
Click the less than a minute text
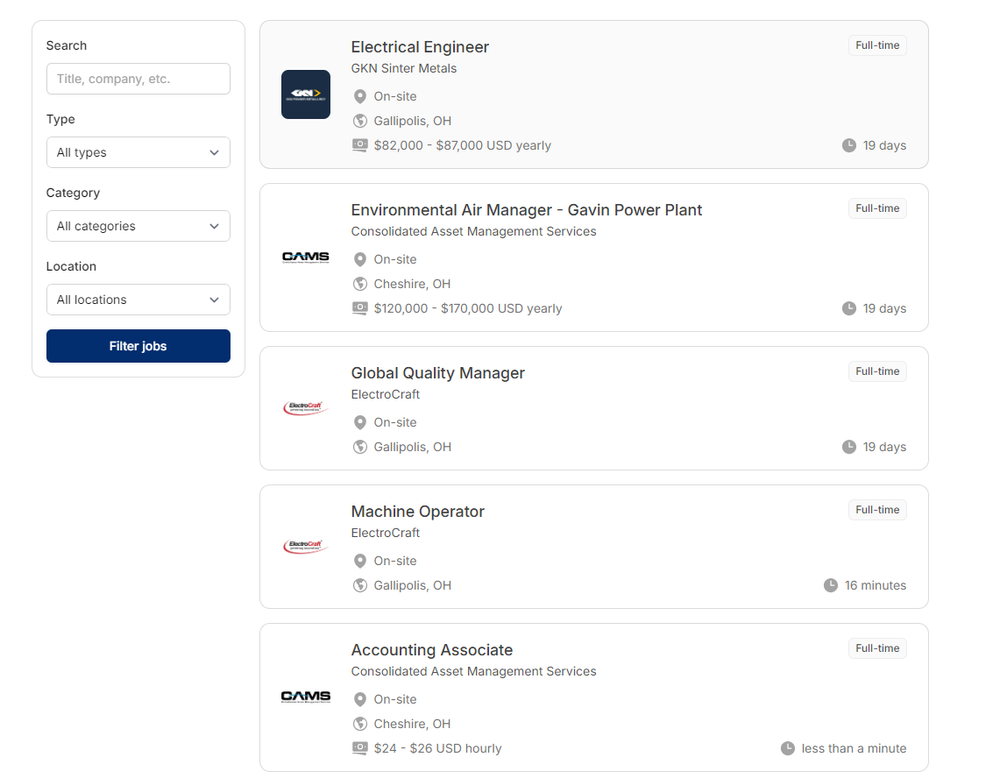click(x=854, y=748)
